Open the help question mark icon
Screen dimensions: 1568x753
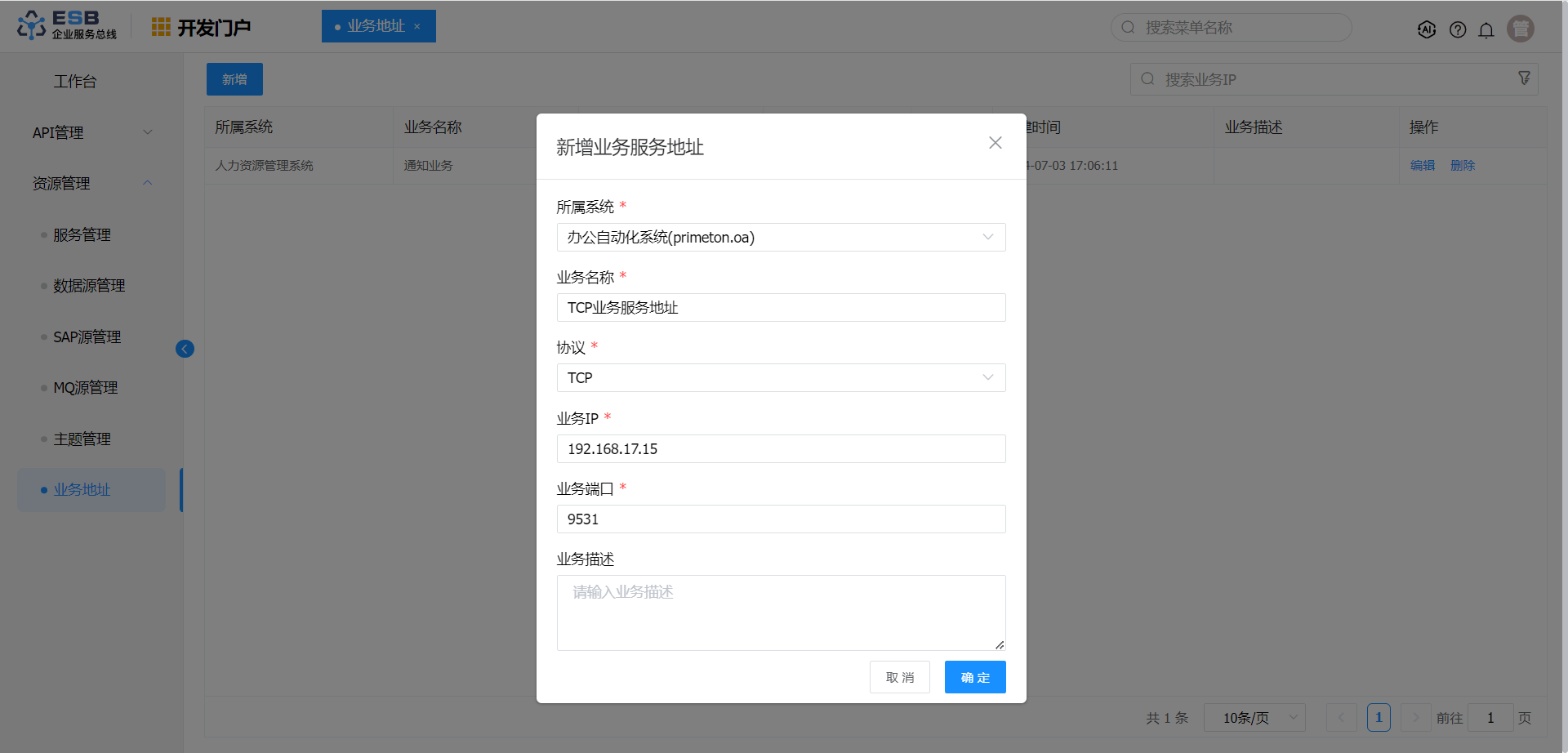tap(1458, 29)
